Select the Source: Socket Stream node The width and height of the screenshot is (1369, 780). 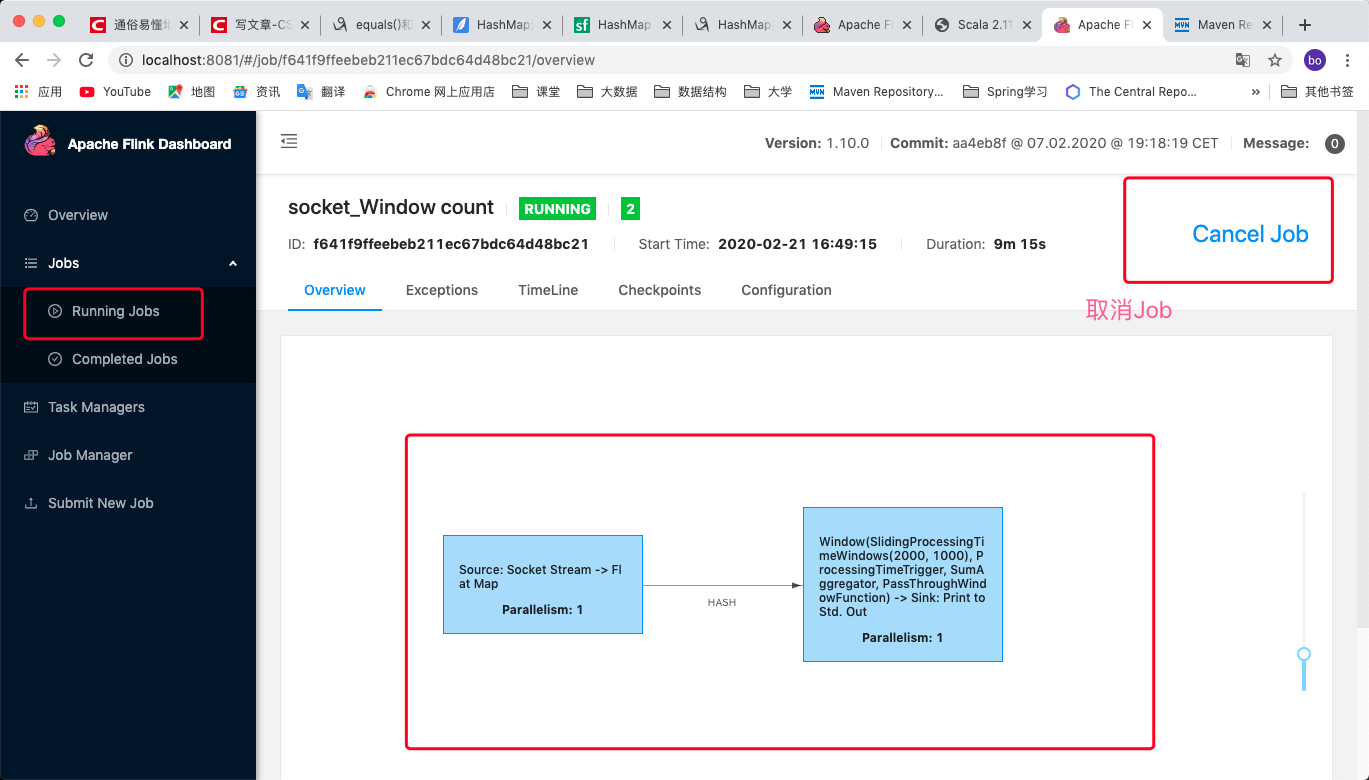(543, 584)
